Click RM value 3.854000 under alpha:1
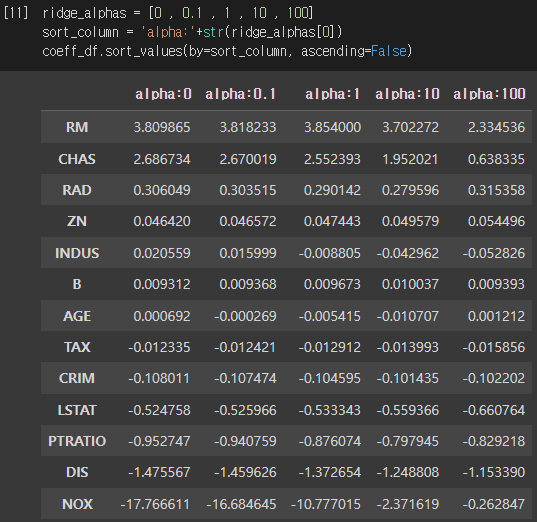 pos(332,127)
